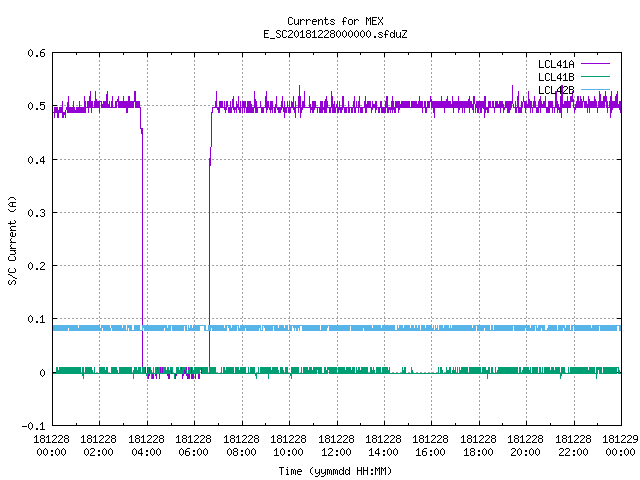Click the y-axis value 0.4
This screenshot has height=480, width=640.
pyautogui.click(x=36, y=160)
